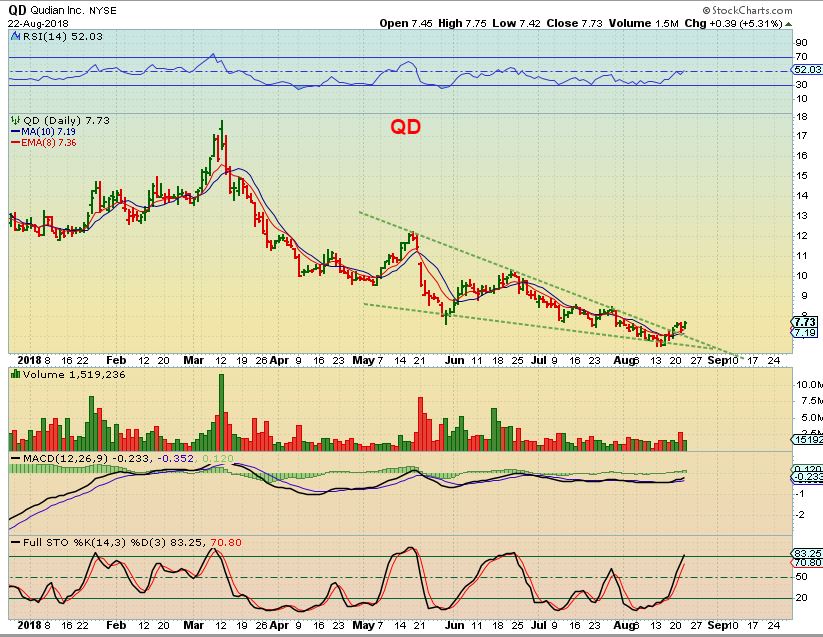Click the QD (Daily) 7.73 legend label

[x=66, y=120]
